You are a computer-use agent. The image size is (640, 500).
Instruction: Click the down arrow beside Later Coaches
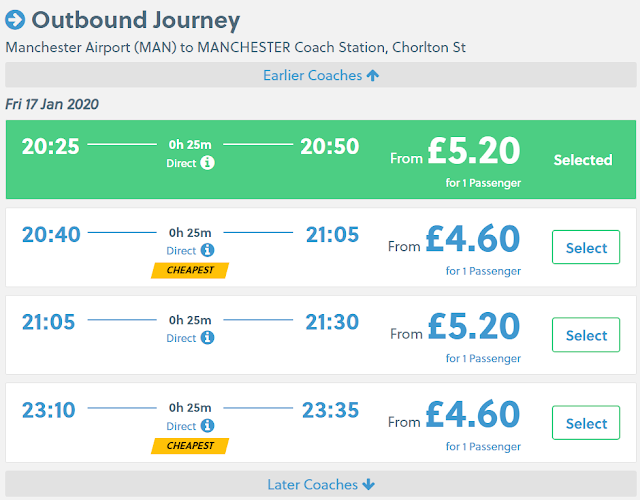coord(369,485)
